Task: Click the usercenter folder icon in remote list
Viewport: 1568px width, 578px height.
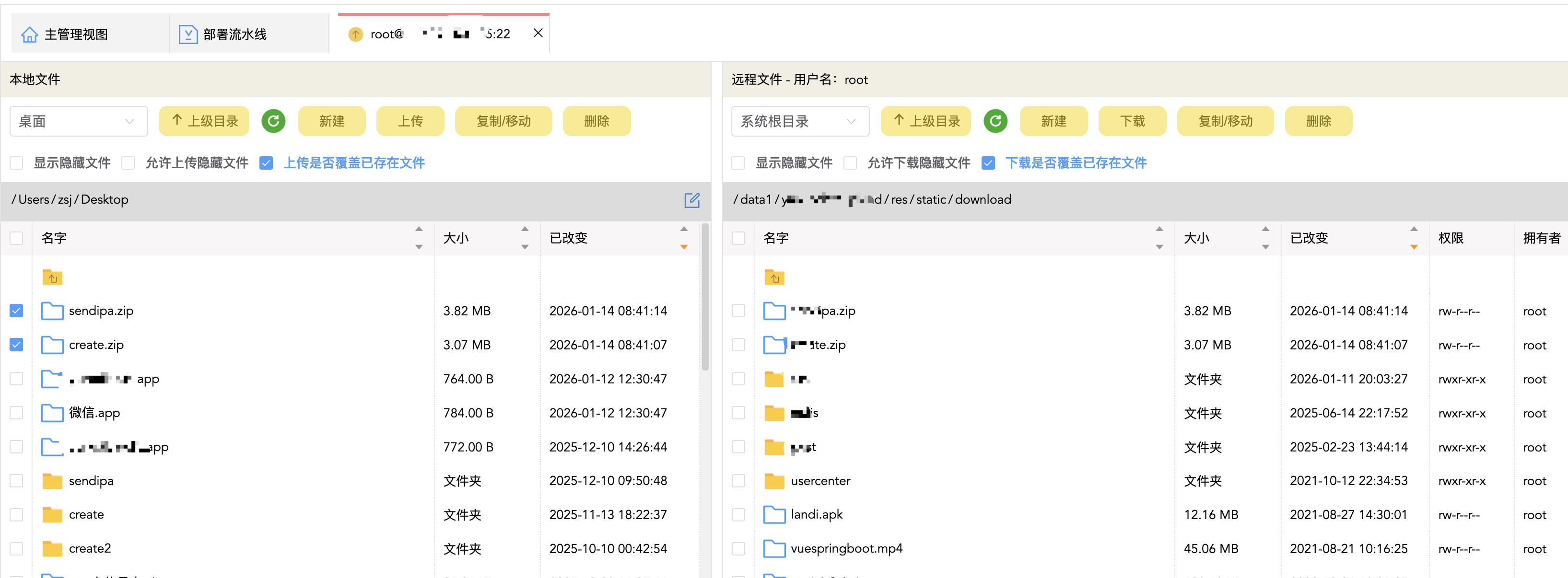Action: pos(774,481)
